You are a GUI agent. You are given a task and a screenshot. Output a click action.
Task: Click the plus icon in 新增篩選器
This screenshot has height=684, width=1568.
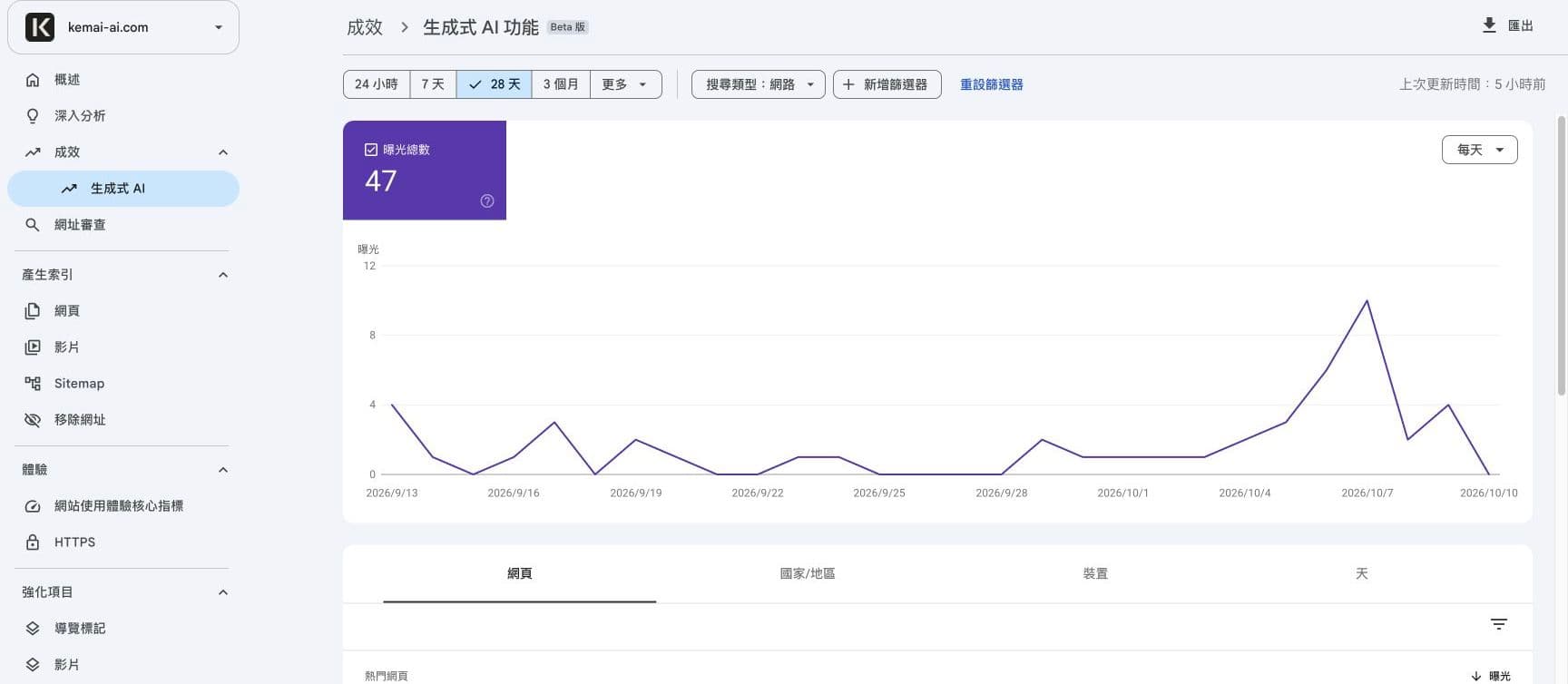[848, 84]
